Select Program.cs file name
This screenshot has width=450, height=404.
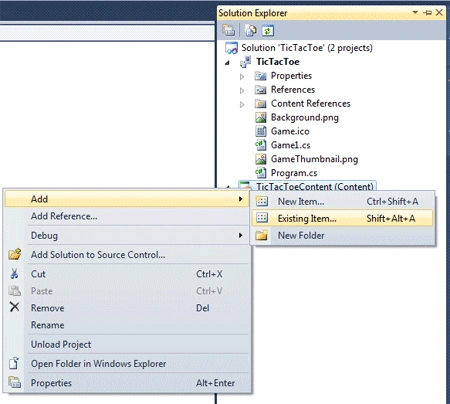294,173
